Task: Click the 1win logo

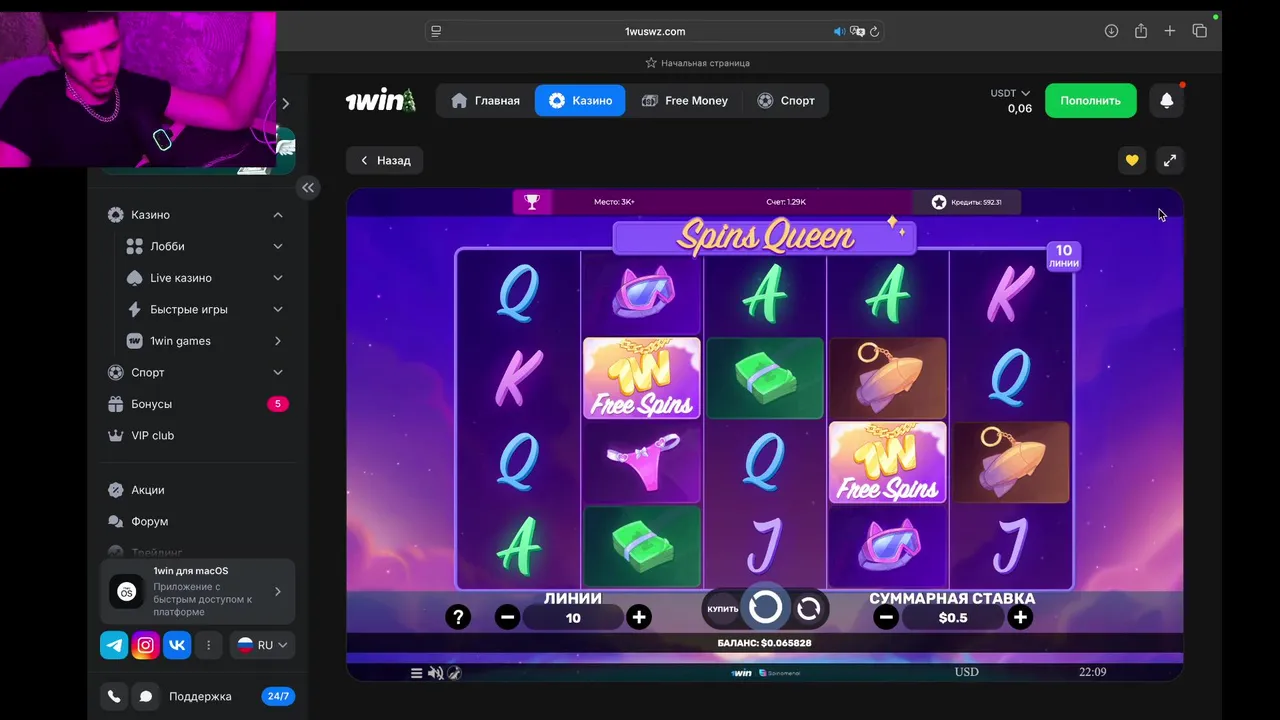Action: click(x=380, y=100)
